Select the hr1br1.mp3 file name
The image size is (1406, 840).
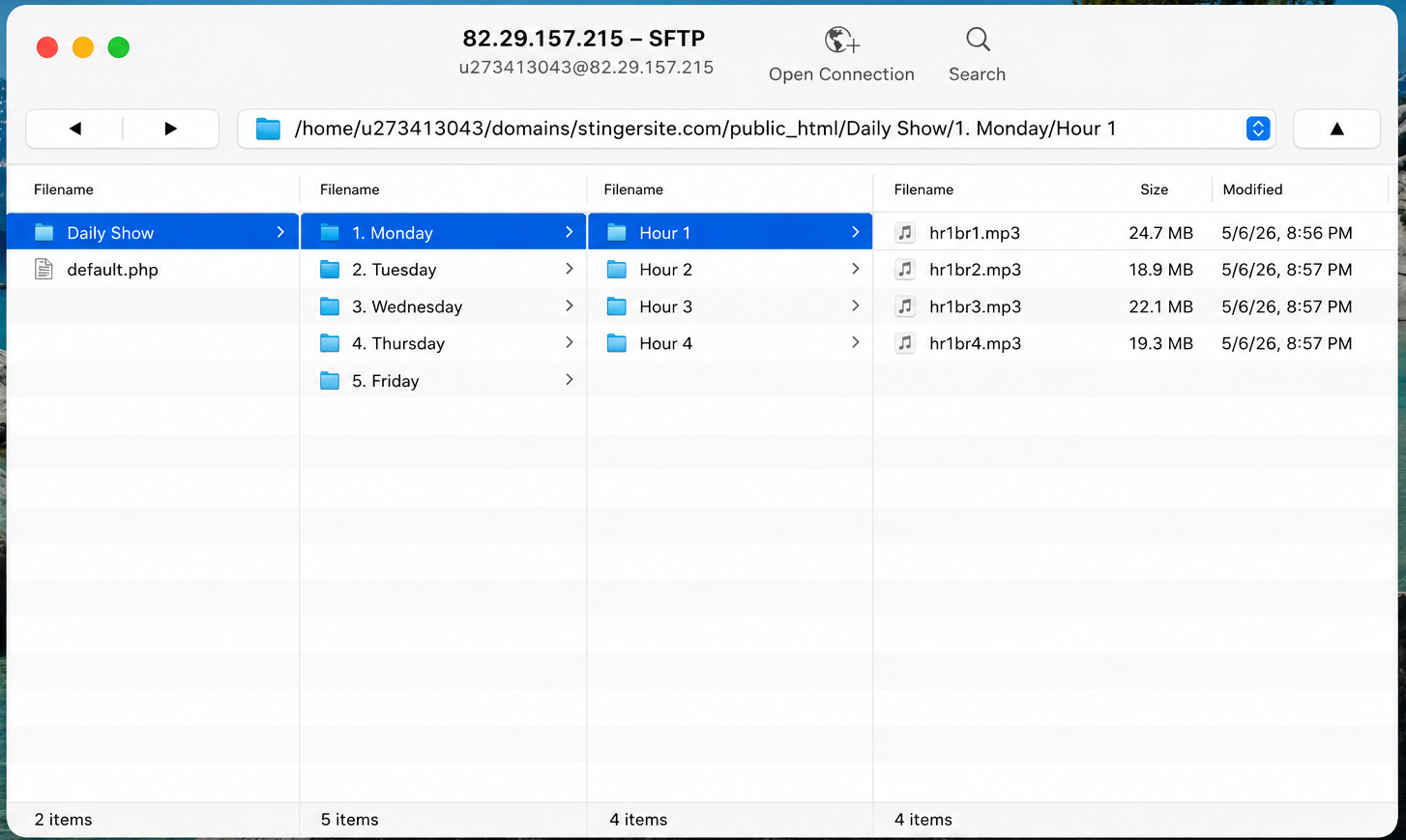(x=975, y=233)
